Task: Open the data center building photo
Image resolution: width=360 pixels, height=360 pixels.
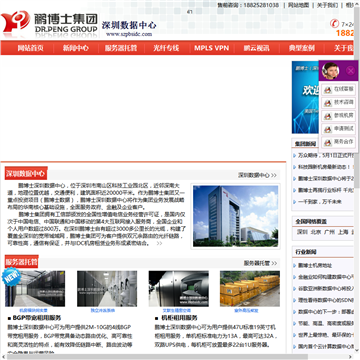Action: [x=235, y=216]
